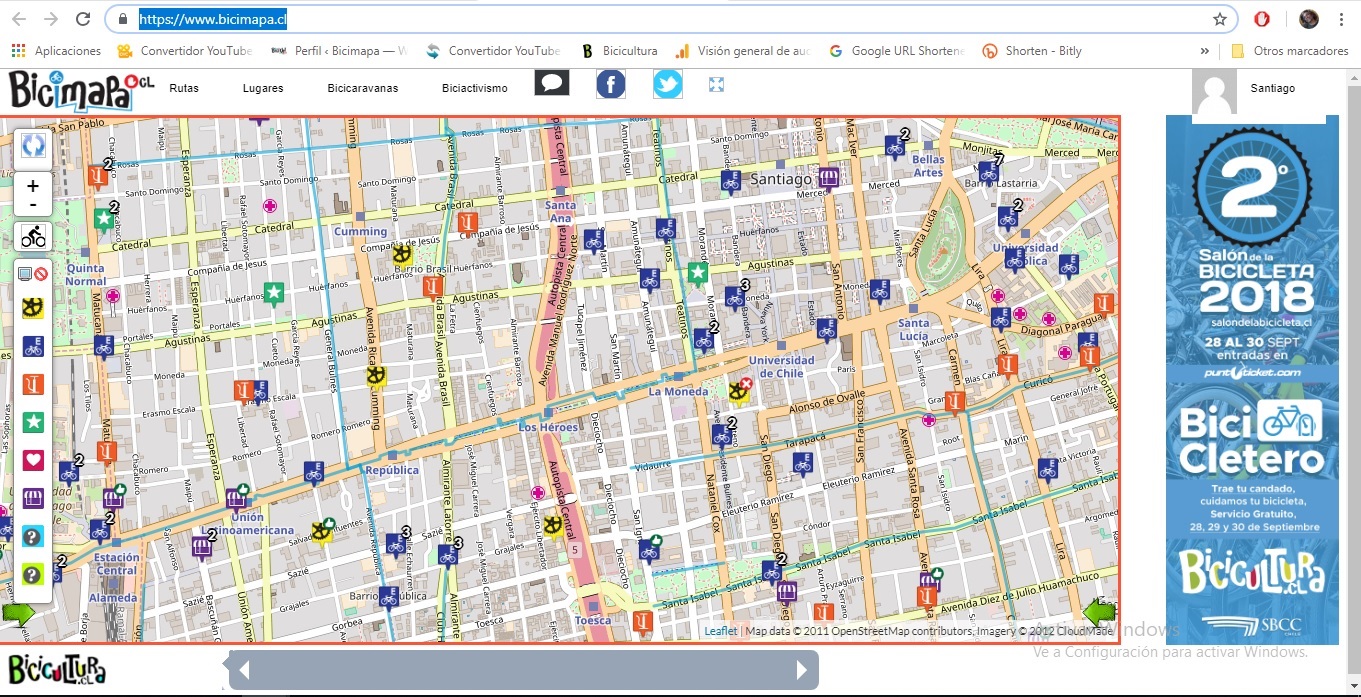Open the Aplicaciones shortcut

[56, 51]
